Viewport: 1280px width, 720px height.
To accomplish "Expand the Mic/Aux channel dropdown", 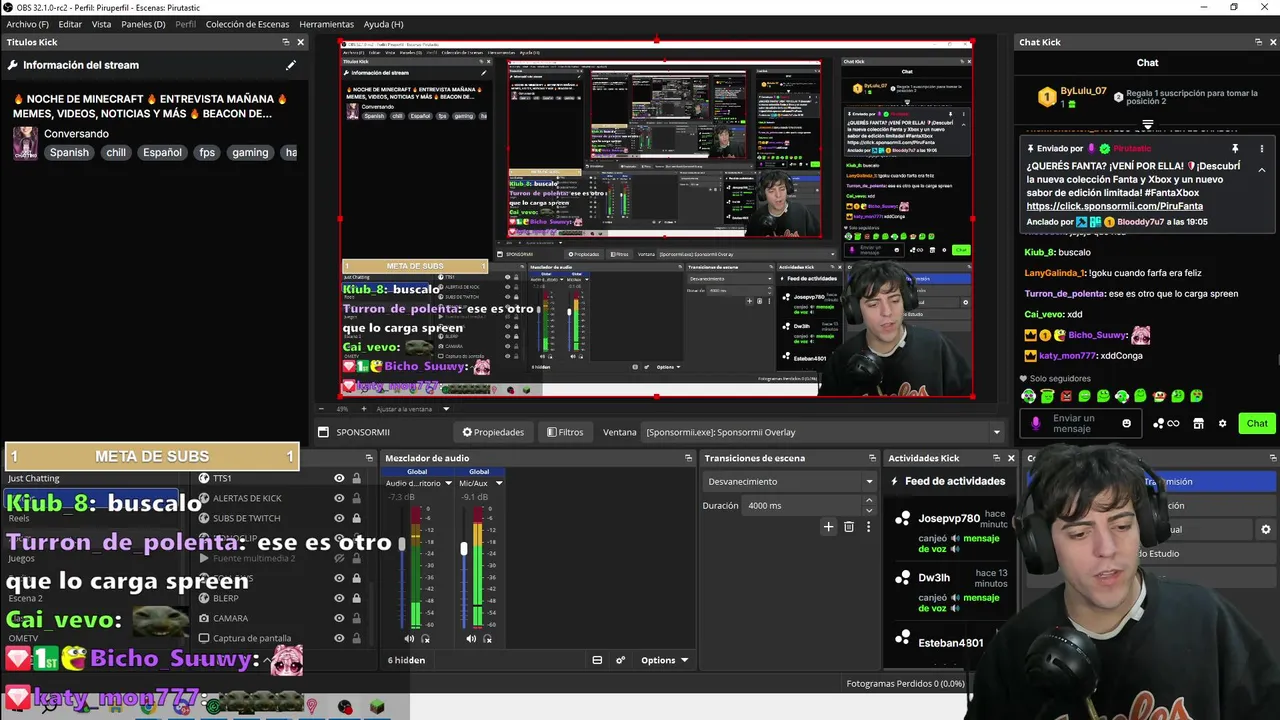I will tap(499, 483).
